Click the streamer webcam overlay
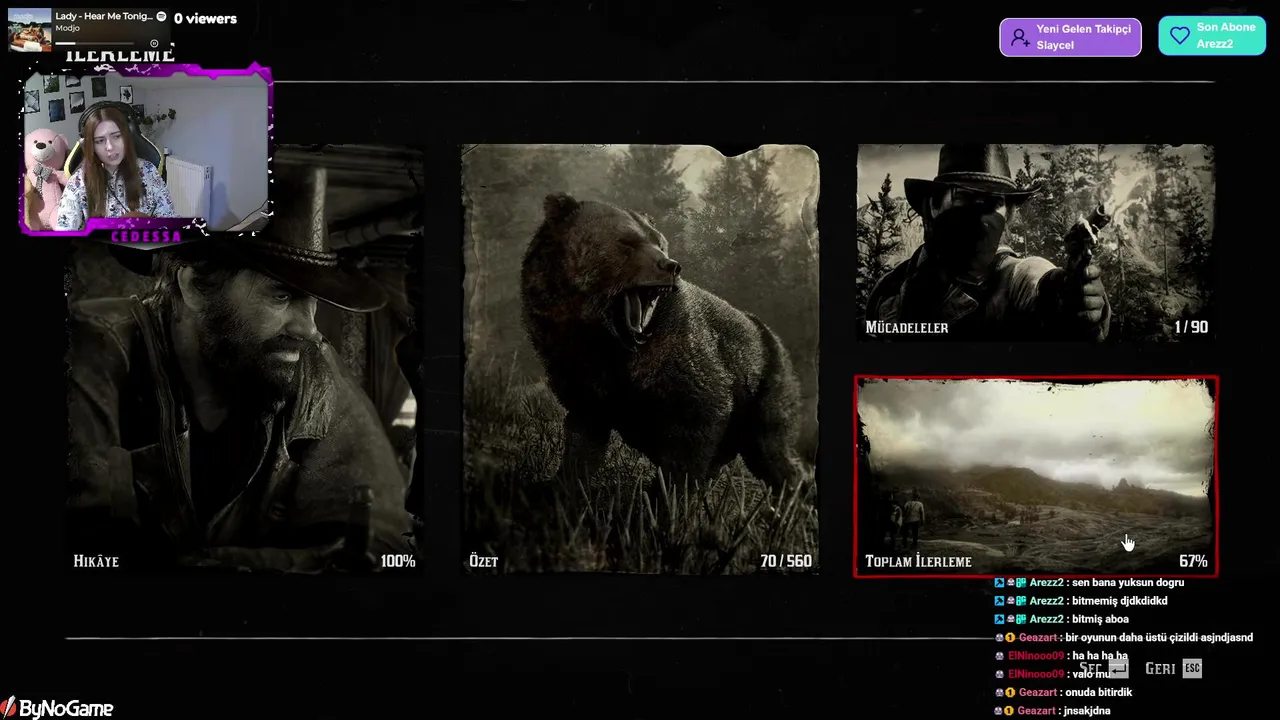 146,150
